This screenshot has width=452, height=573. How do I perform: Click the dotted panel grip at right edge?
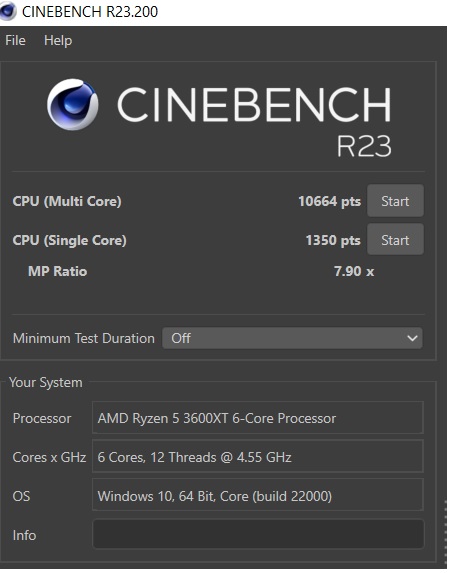[446, 532]
